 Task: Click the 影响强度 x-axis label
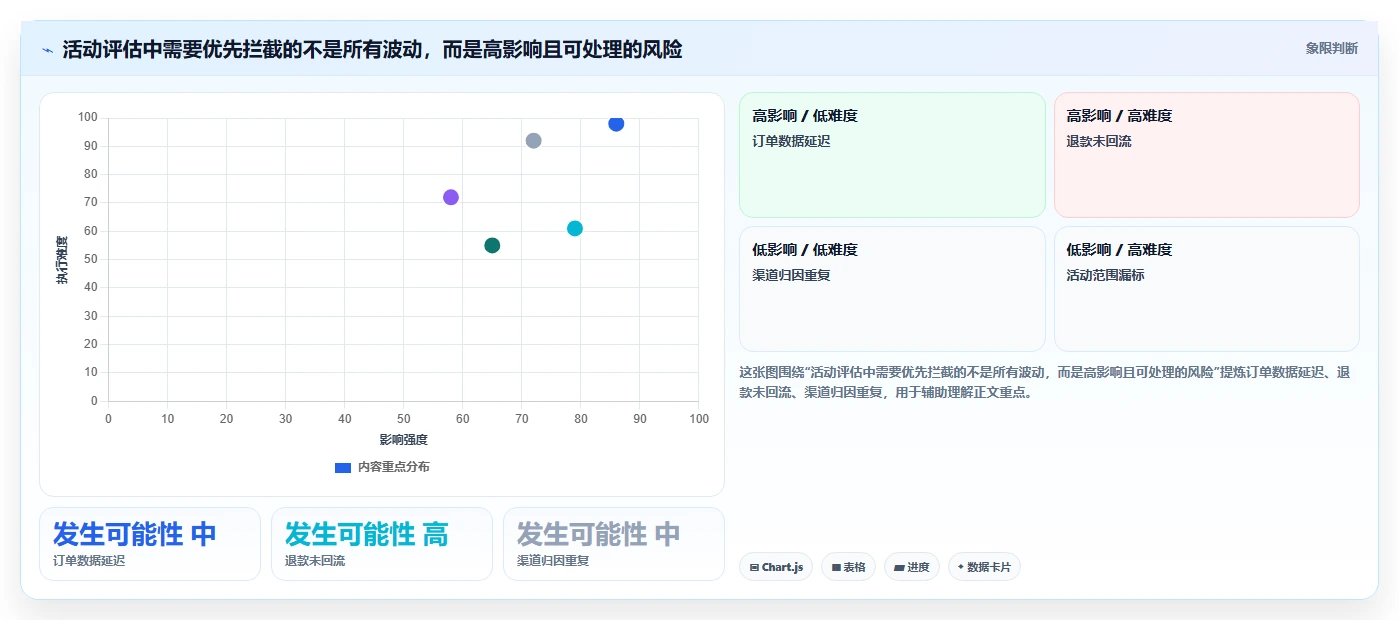point(403,439)
